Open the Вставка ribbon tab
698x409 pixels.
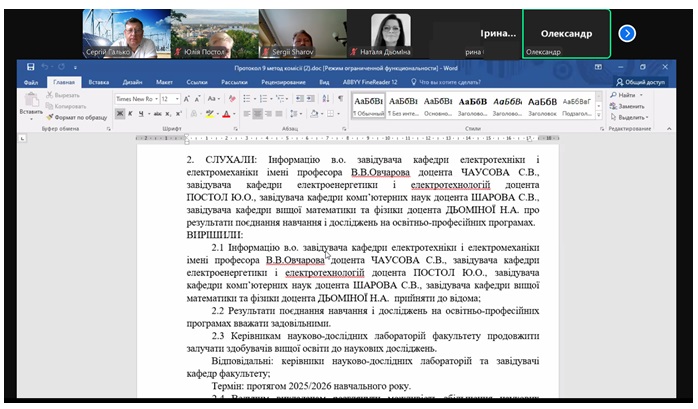pos(98,82)
